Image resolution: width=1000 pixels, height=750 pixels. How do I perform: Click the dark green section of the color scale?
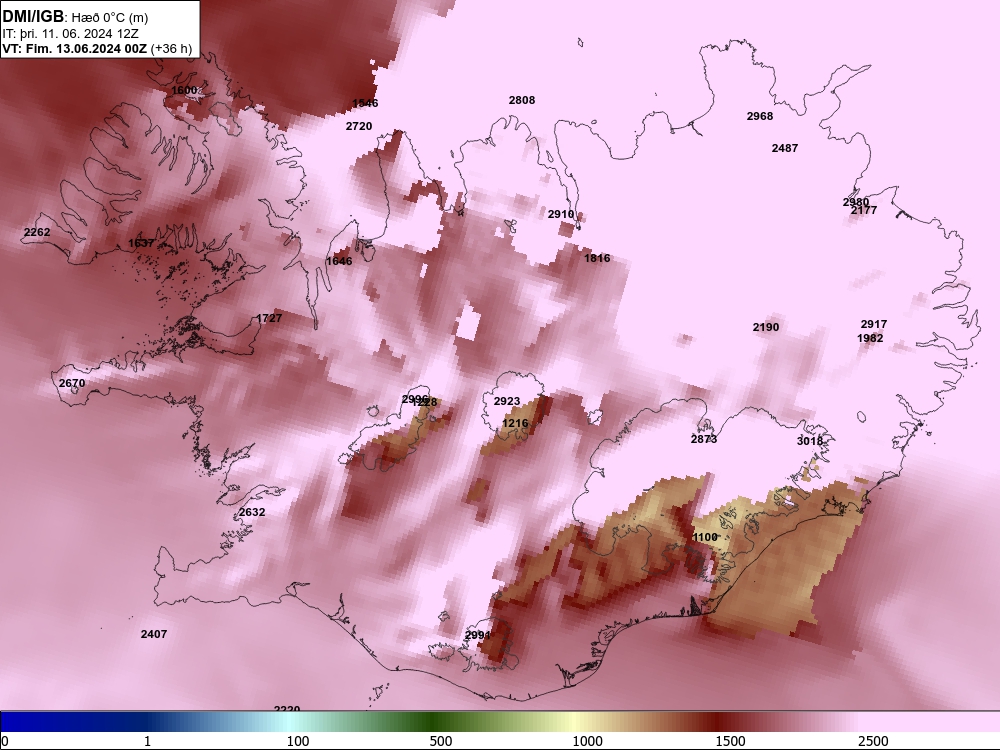(434, 722)
